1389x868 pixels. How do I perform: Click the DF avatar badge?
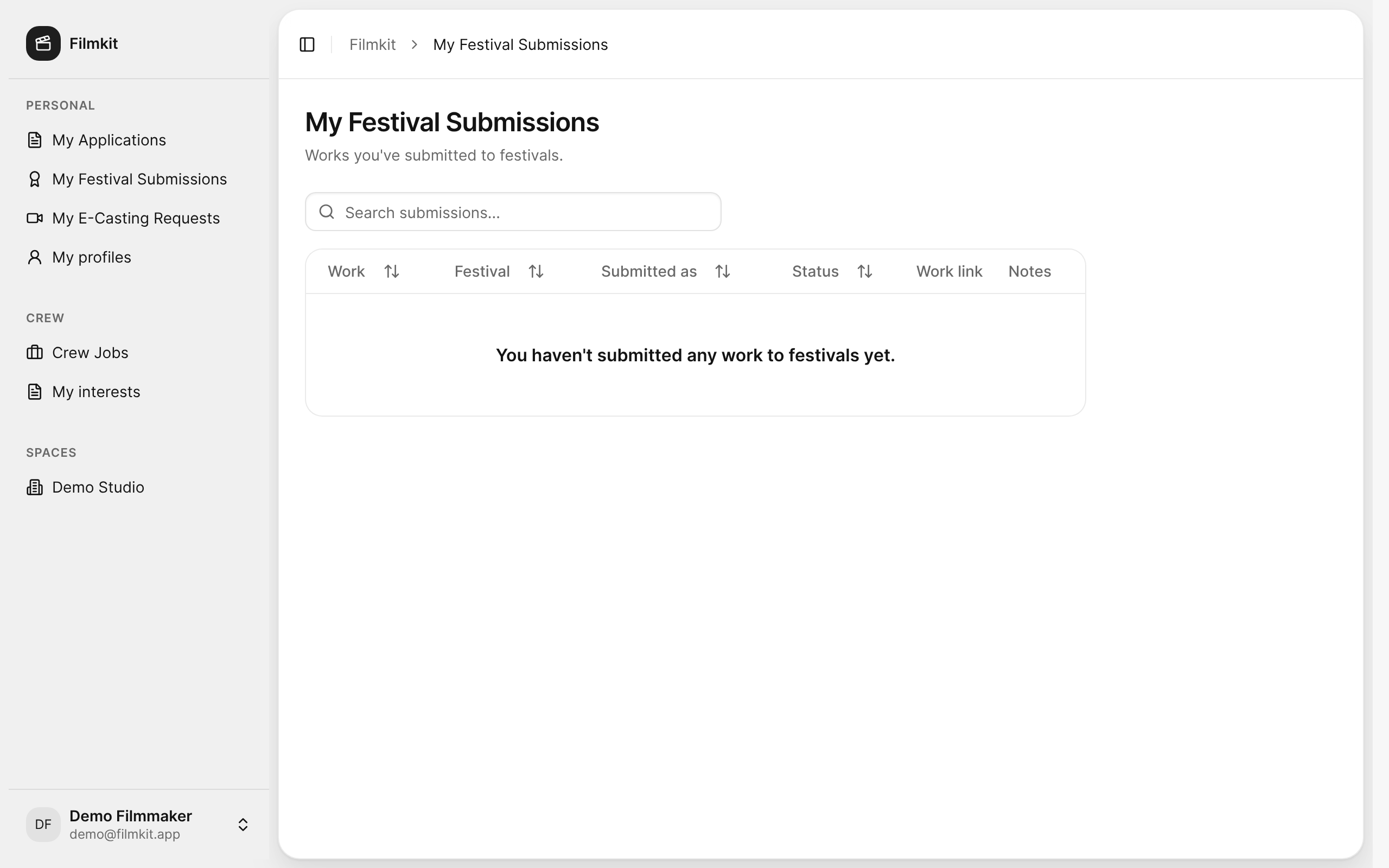[x=43, y=825]
